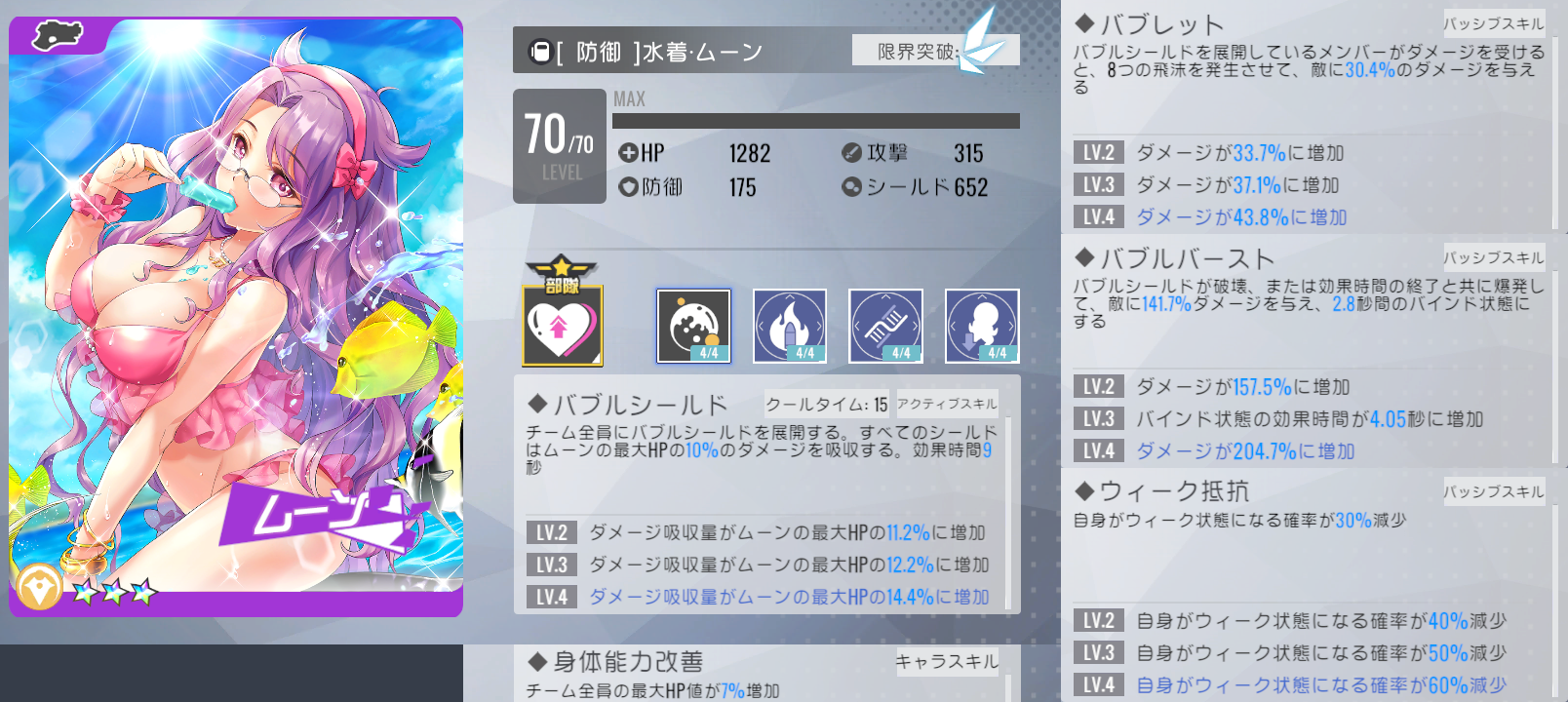Click the 限界突破 limit break label
This screenshot has width=1568, height=702.
[x=918, y=51]
